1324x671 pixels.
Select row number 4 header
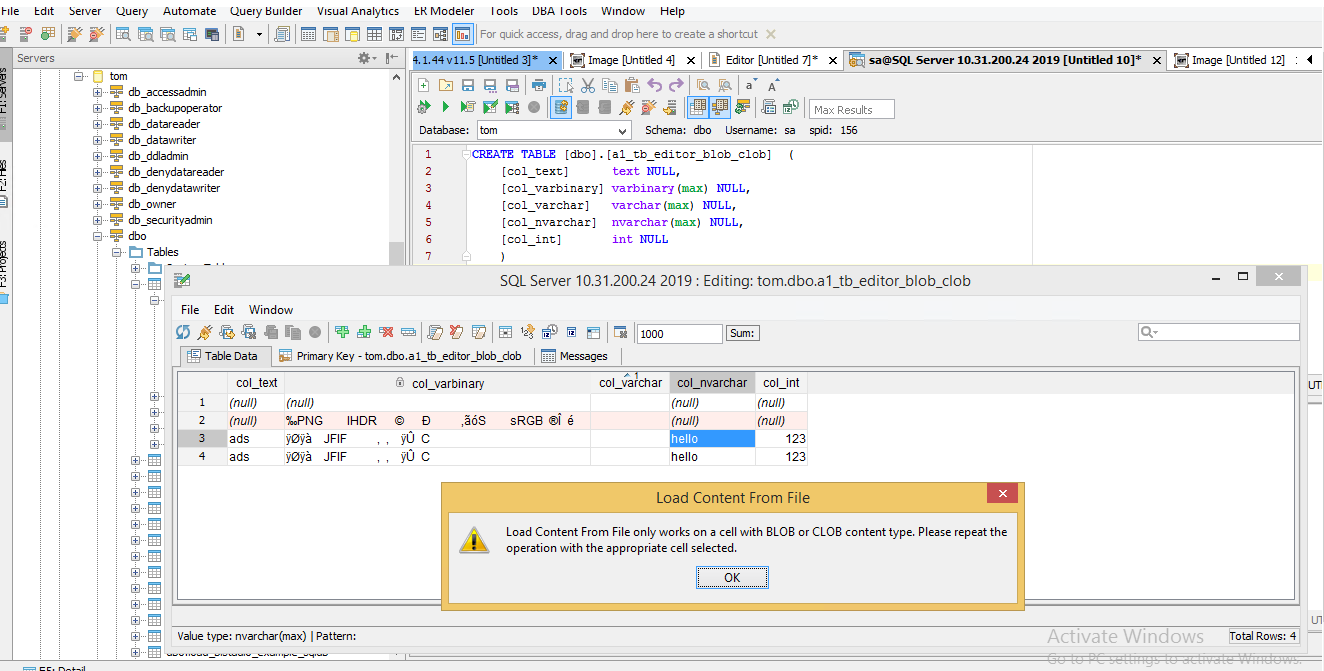click(202, 457)
